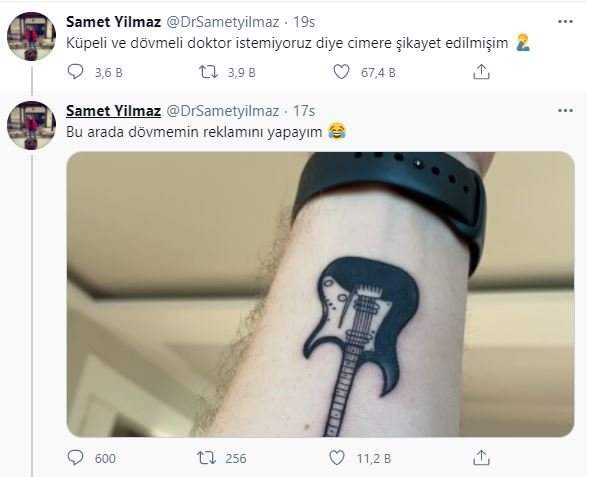This screenshot has height=477, width=600.
Task: Retweet the guitar tattoo tweet
Action: point(210,458)
